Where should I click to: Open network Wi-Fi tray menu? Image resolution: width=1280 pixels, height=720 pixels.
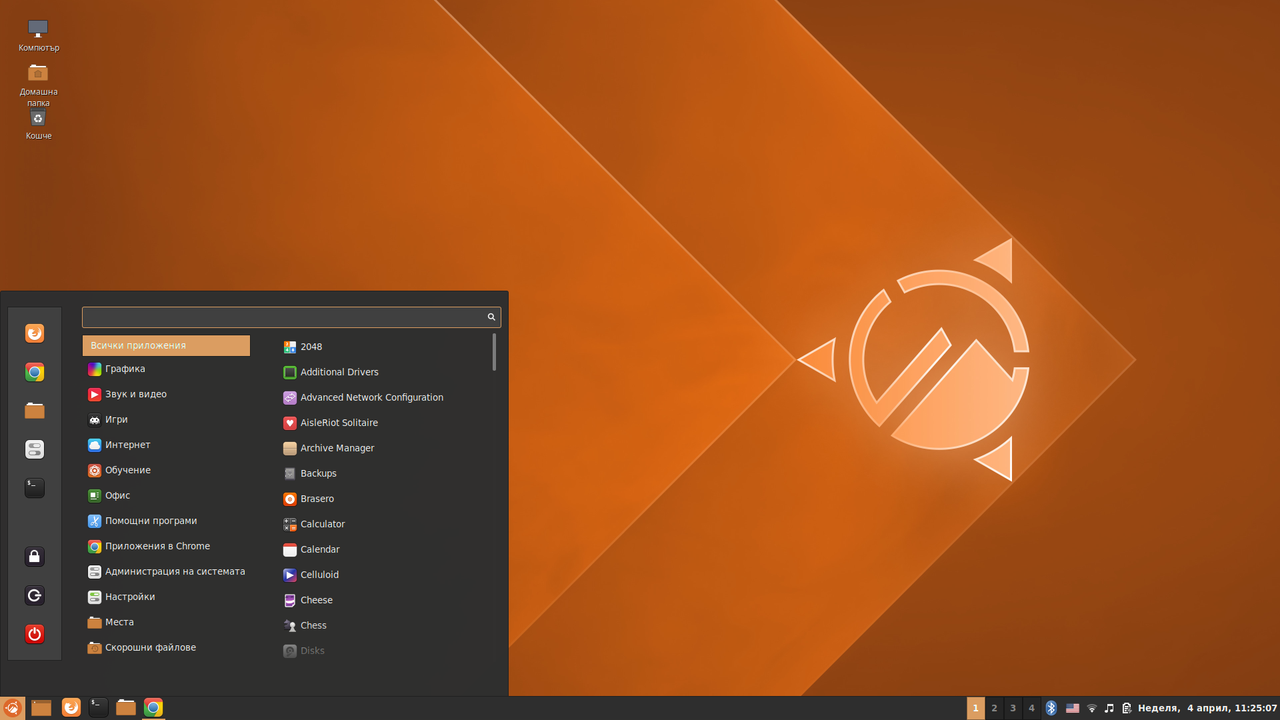[1092, 708]
